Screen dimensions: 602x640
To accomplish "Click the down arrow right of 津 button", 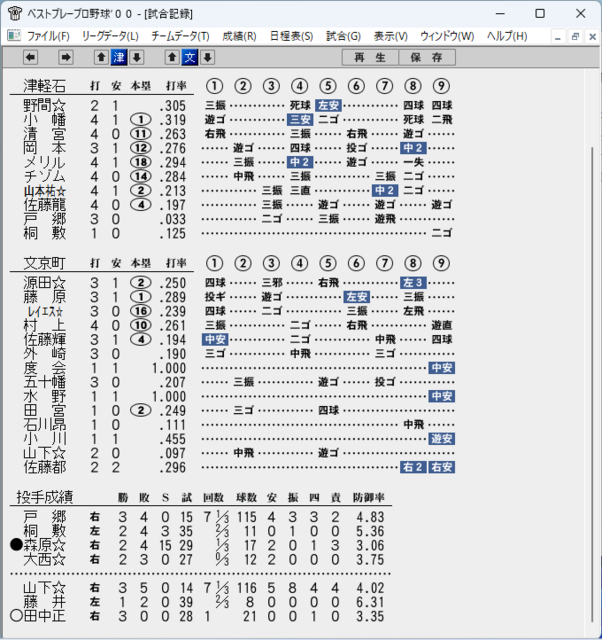I will click(x=137, y=58).
